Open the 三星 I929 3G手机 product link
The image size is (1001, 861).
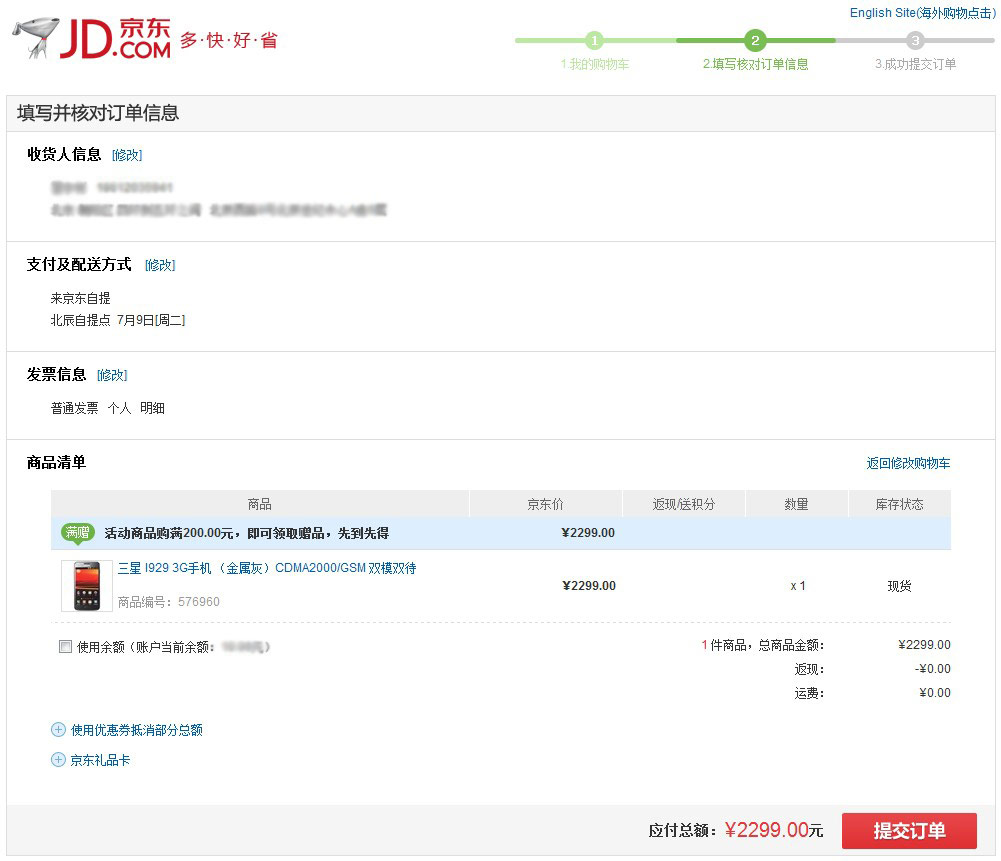(x=267, y=568)
